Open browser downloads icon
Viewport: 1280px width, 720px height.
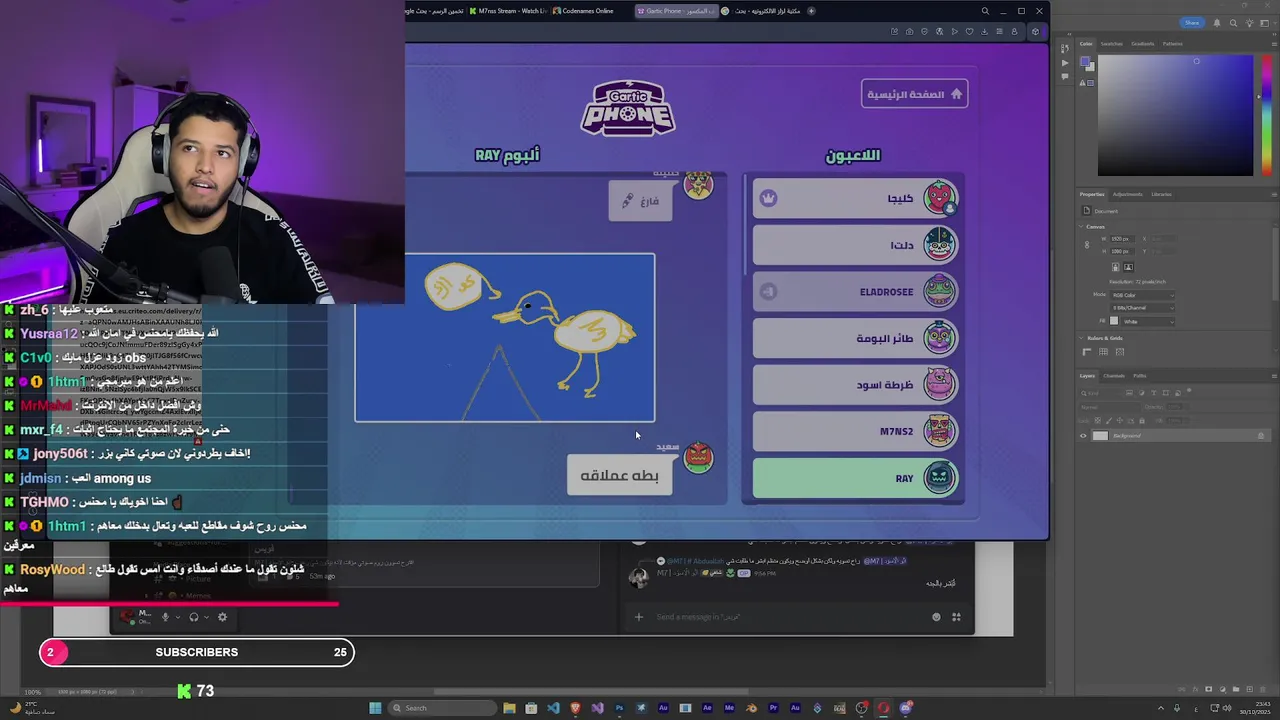984,32
